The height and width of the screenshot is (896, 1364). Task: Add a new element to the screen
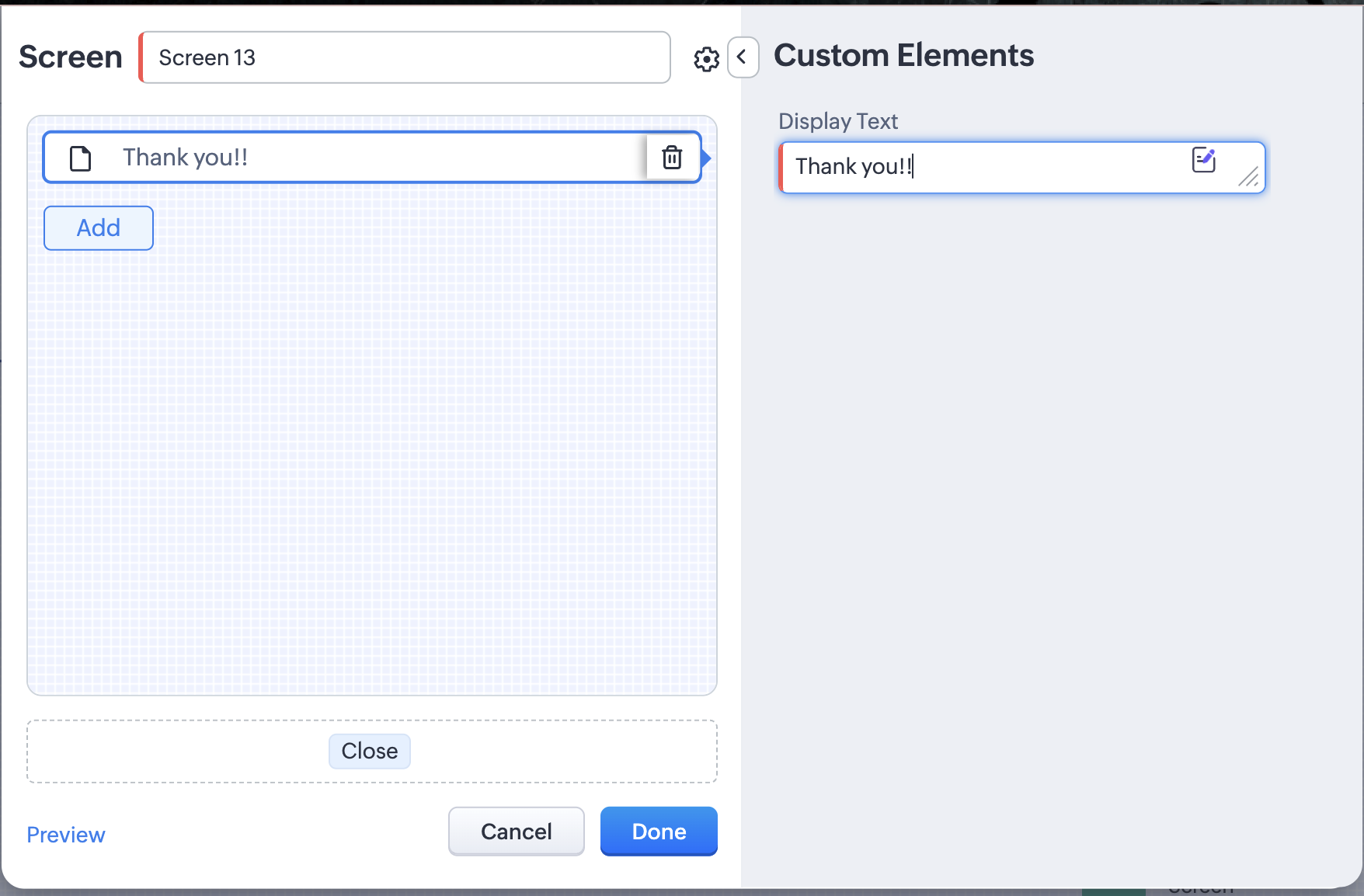(x=99, y=228)
